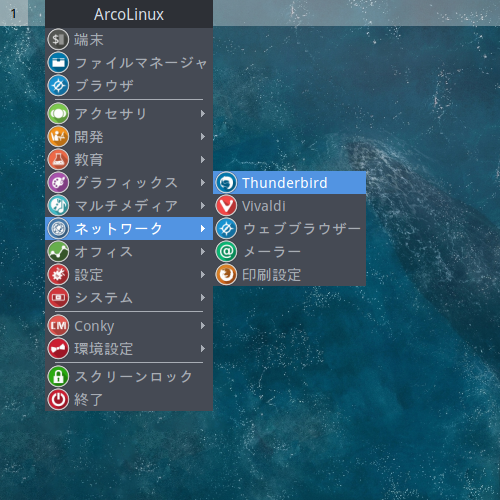Expand the グラフィックス submenu arrow
This screenshot has height=500, width=500.
click(x=203, y=183)
